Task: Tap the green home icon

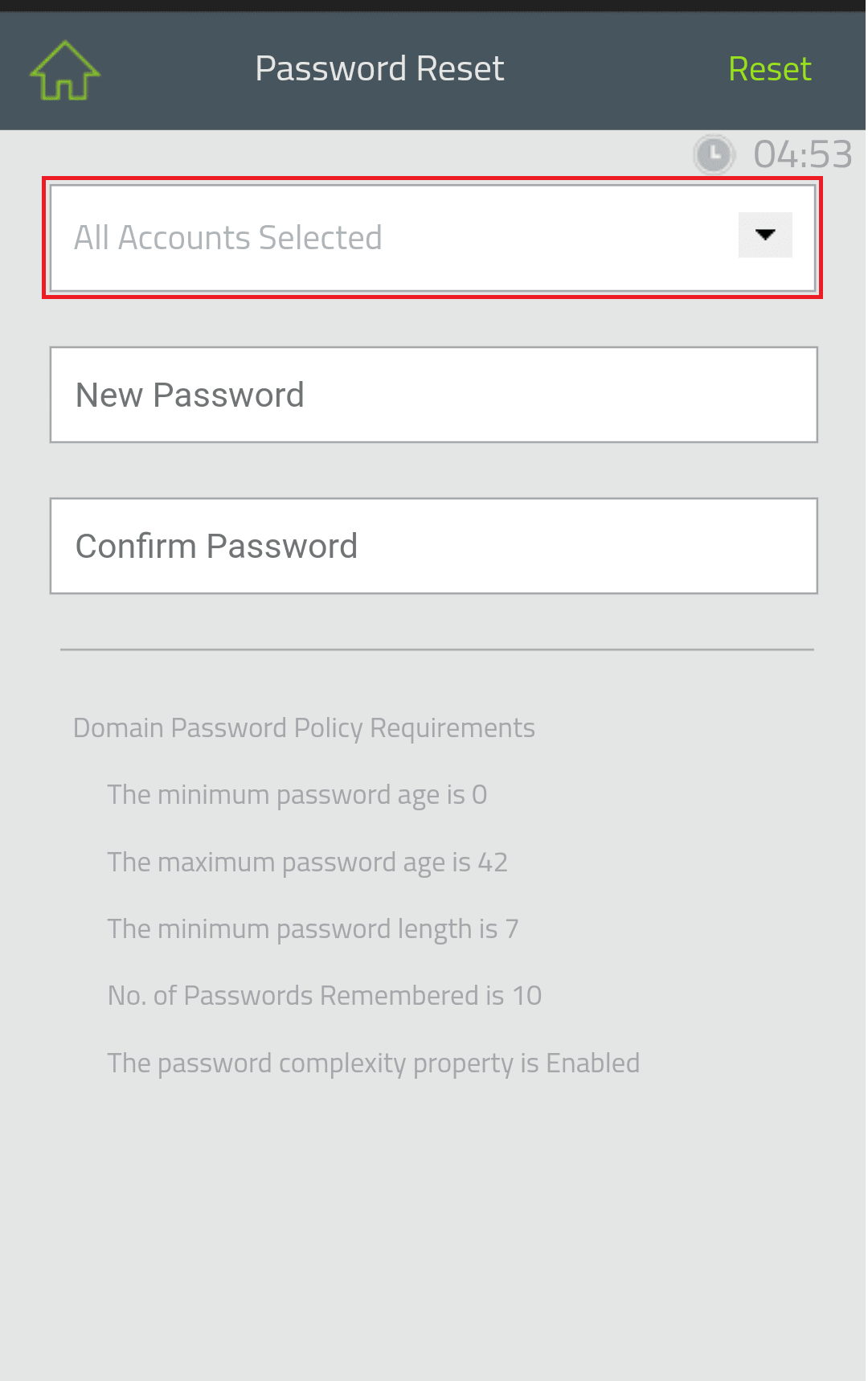Action: (x=64, y=72)
